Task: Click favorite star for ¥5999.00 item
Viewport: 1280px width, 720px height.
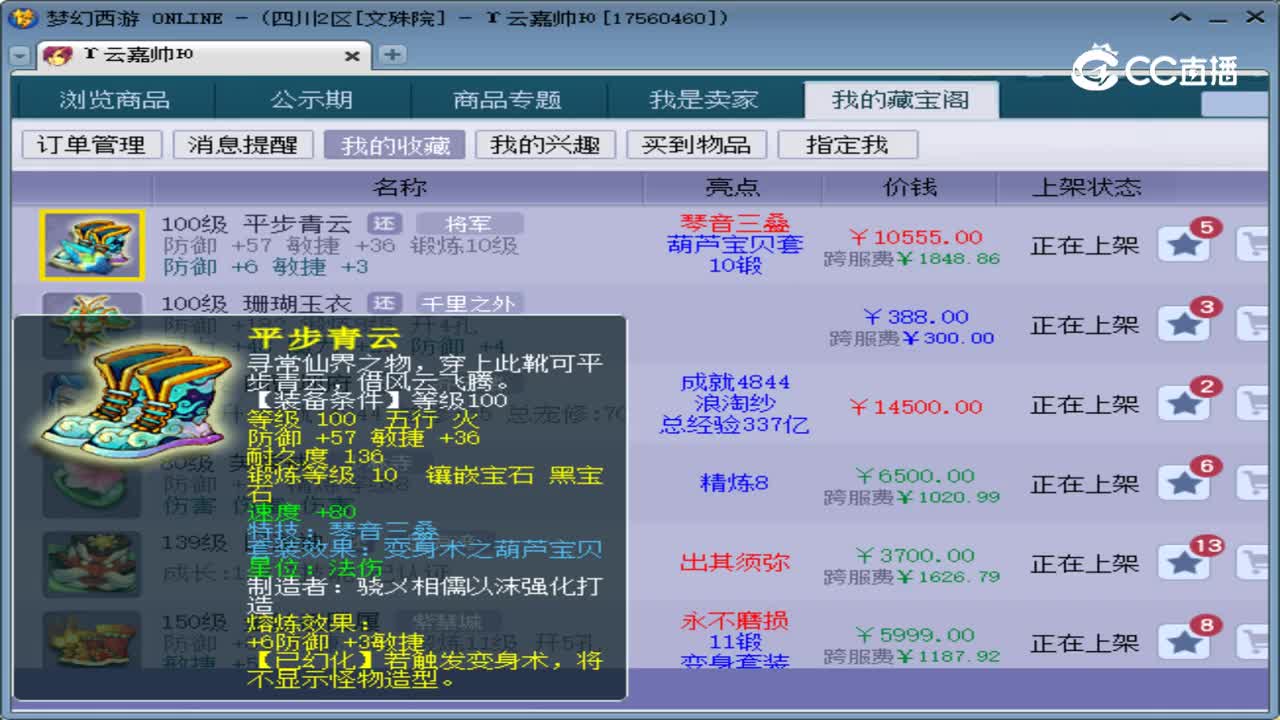Action: click(1185, 642)
